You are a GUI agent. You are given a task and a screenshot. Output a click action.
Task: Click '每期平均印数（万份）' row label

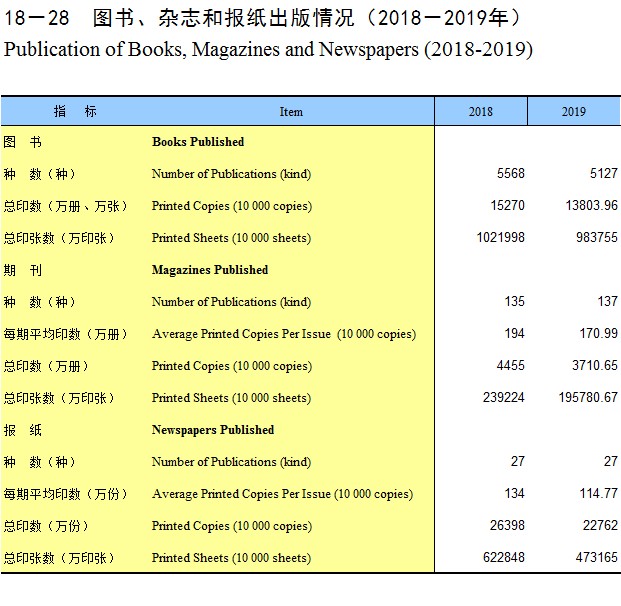pyautogui.click(x=65, y=494)
